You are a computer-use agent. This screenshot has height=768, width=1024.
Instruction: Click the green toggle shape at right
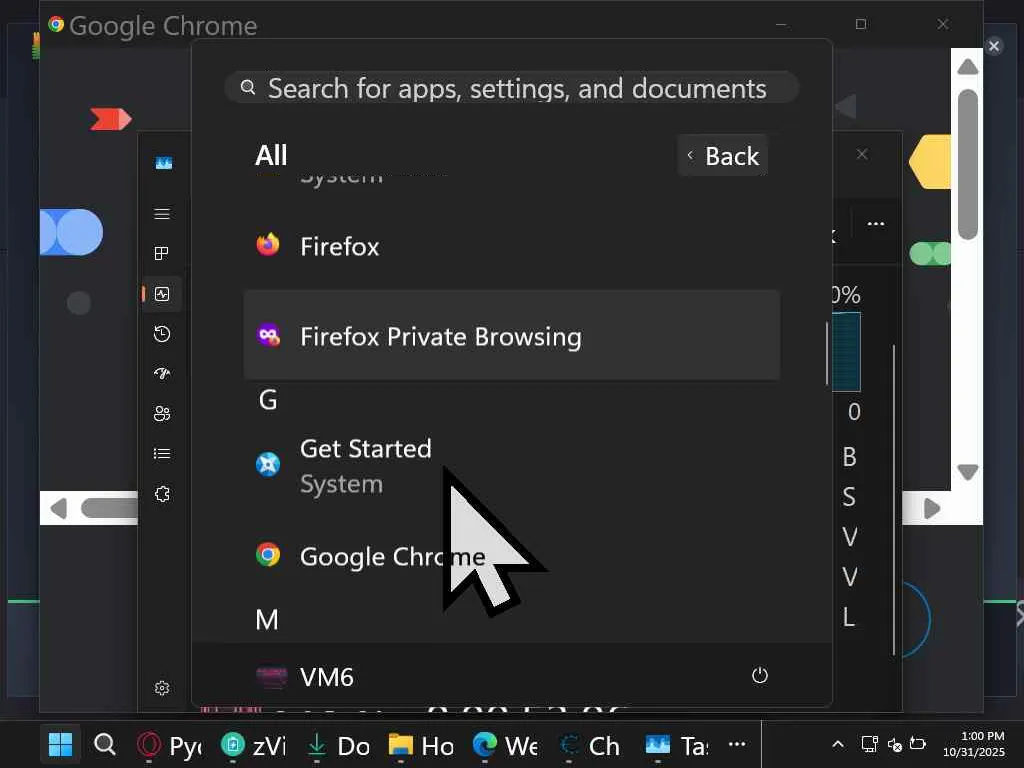click(x=930, y=253)
